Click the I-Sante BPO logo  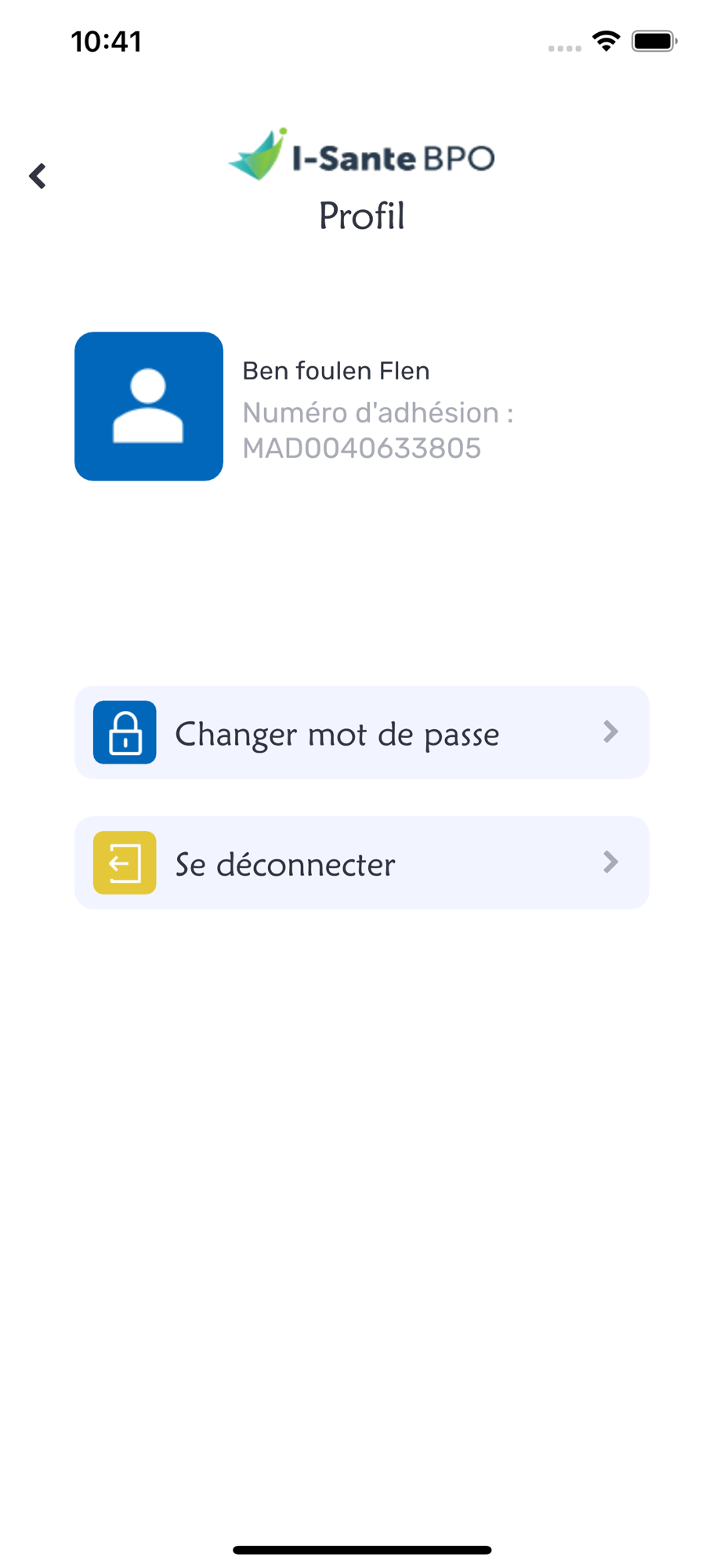[362, 154]
